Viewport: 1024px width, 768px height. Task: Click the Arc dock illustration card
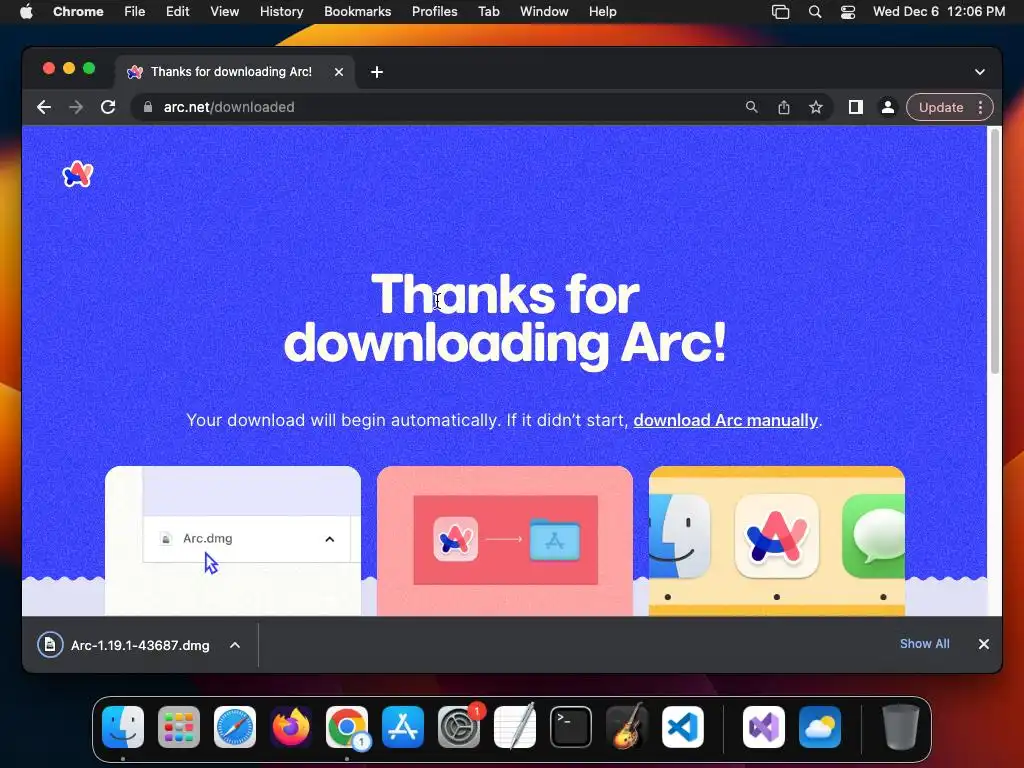point(777,541)
